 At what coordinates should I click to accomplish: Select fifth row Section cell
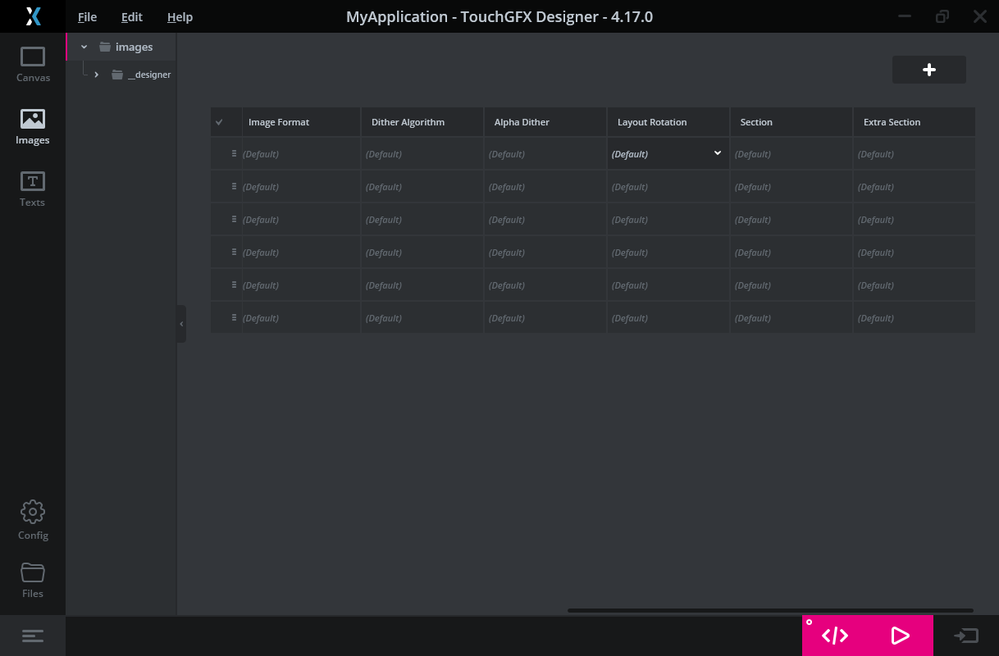click(x=791, y=285)
